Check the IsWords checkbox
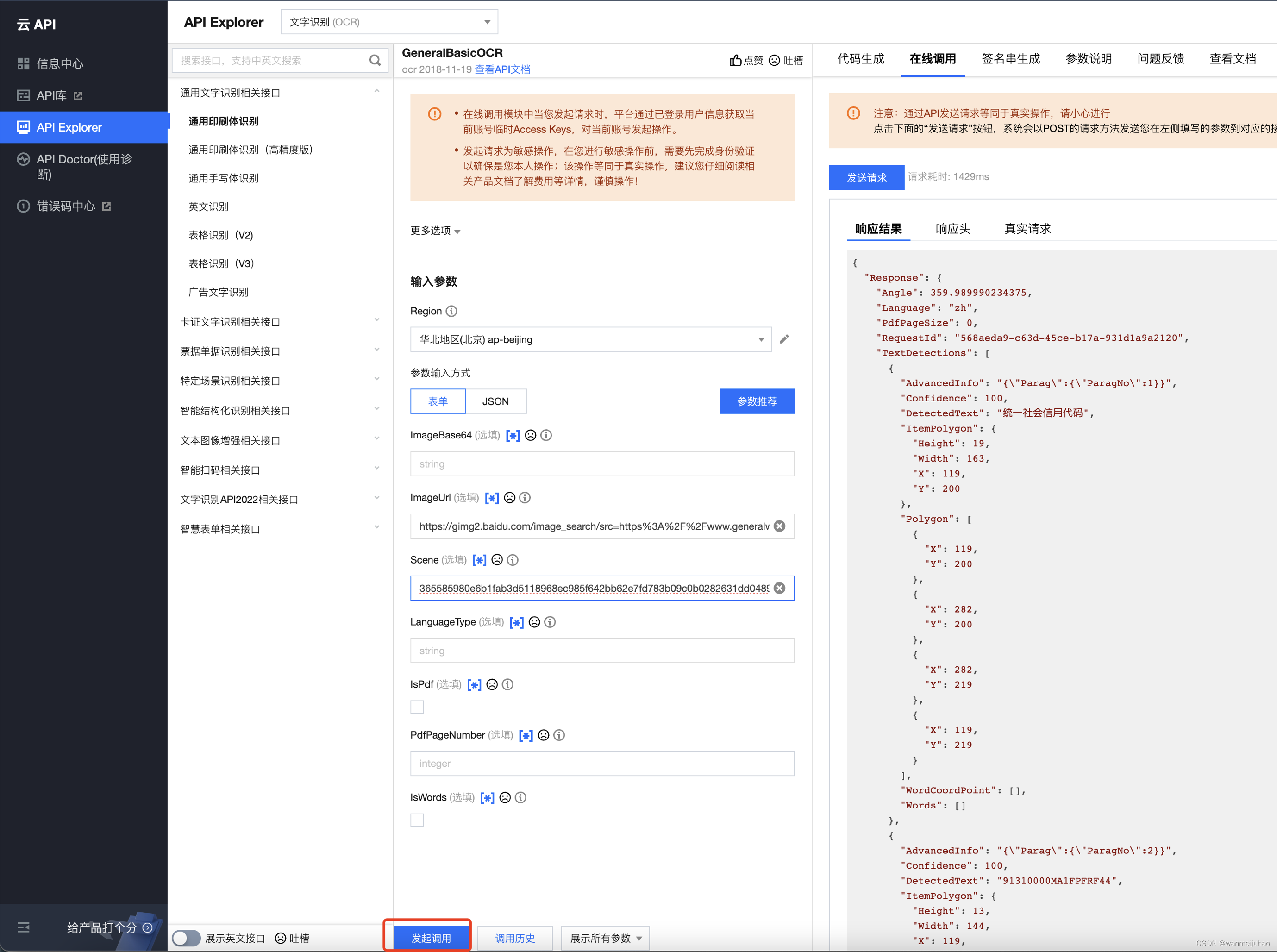 tap(417, 820)
